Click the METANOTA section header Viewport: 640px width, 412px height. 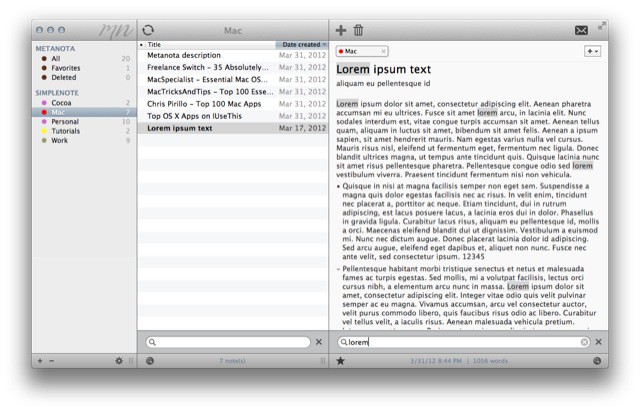pos(55,49)
